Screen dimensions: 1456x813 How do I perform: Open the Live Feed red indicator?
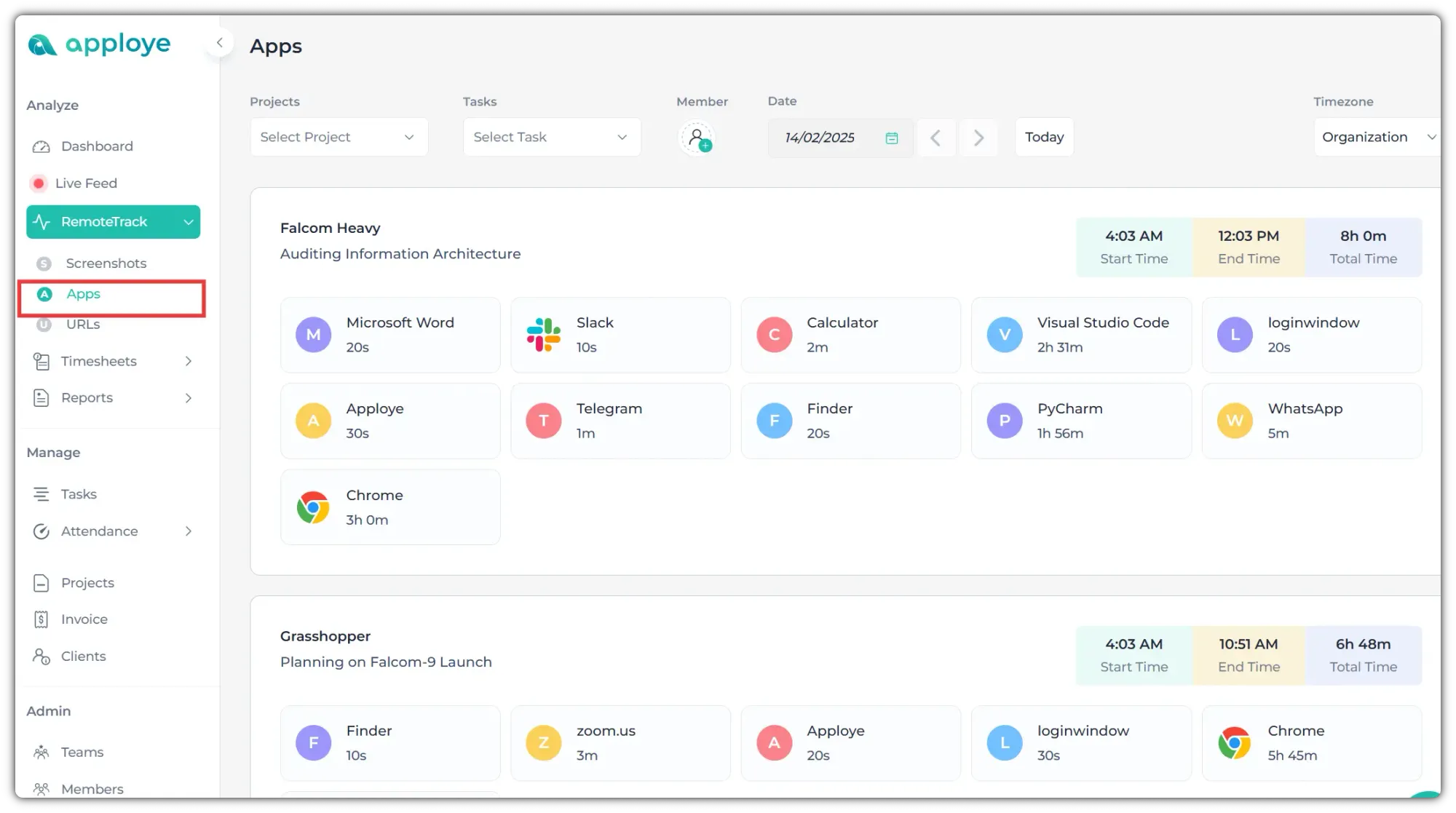pos(39,183)
